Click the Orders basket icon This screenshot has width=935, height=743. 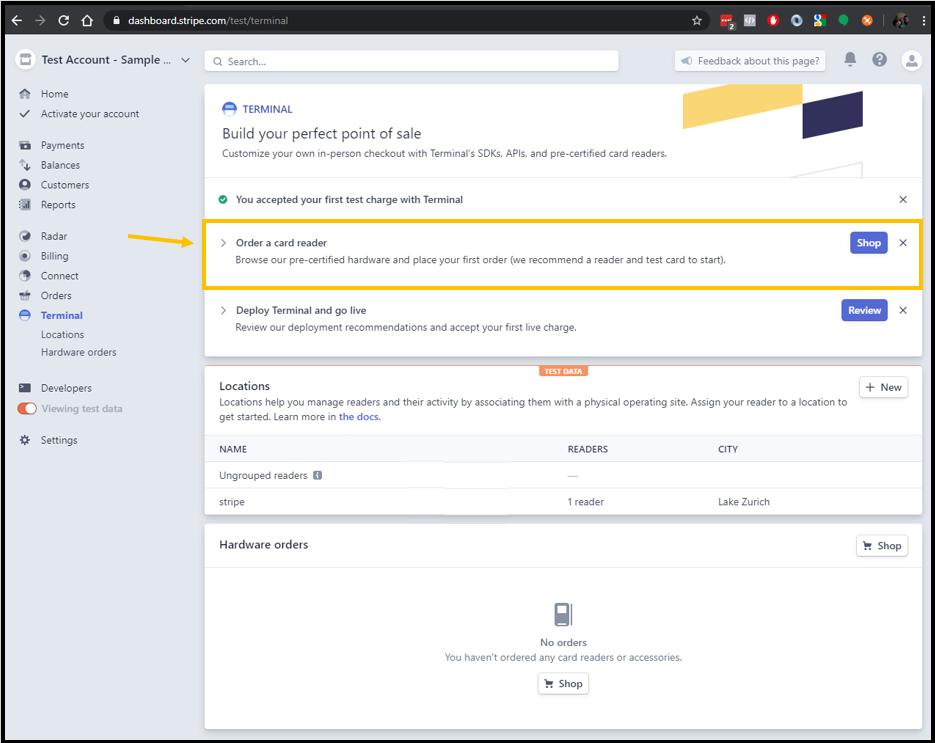coord(24,295)
